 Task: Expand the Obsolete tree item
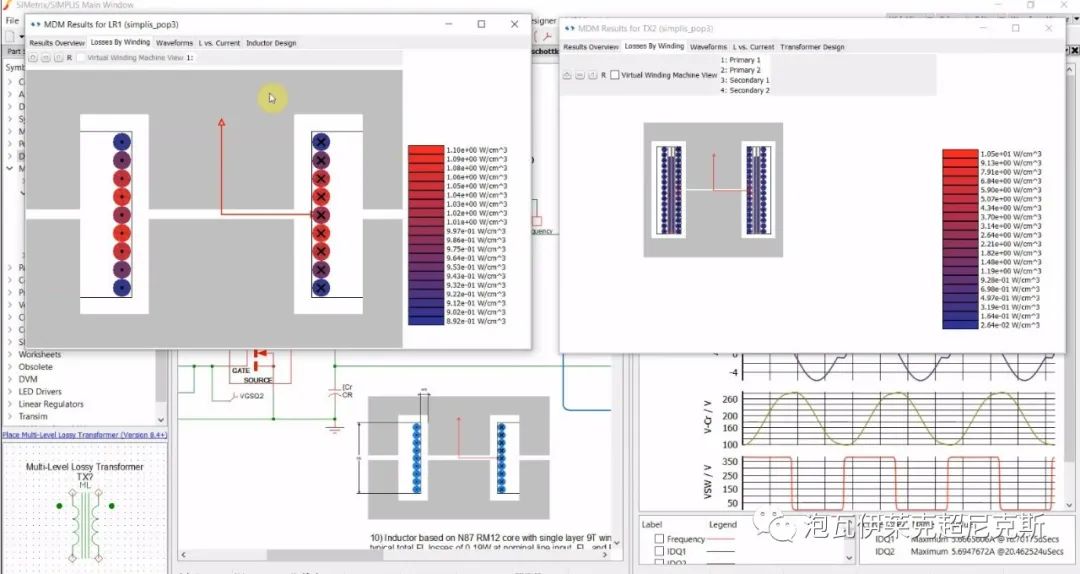[10, 367]
